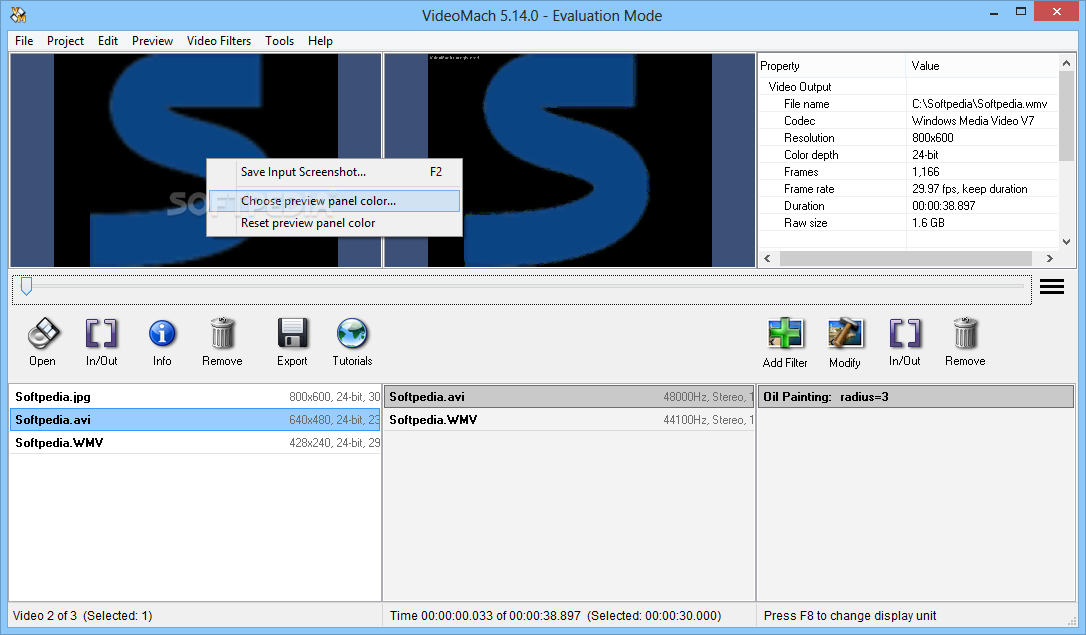Click Codec value Windows Media Video V7
The image size is (1086, 635).
click(x=973, y=120)
